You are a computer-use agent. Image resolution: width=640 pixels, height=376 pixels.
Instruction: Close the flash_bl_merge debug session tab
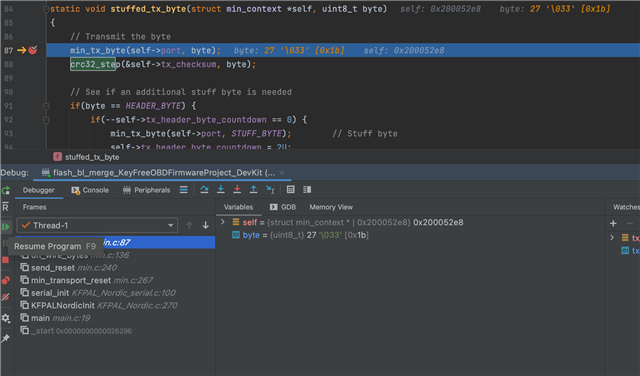point(282,173)
